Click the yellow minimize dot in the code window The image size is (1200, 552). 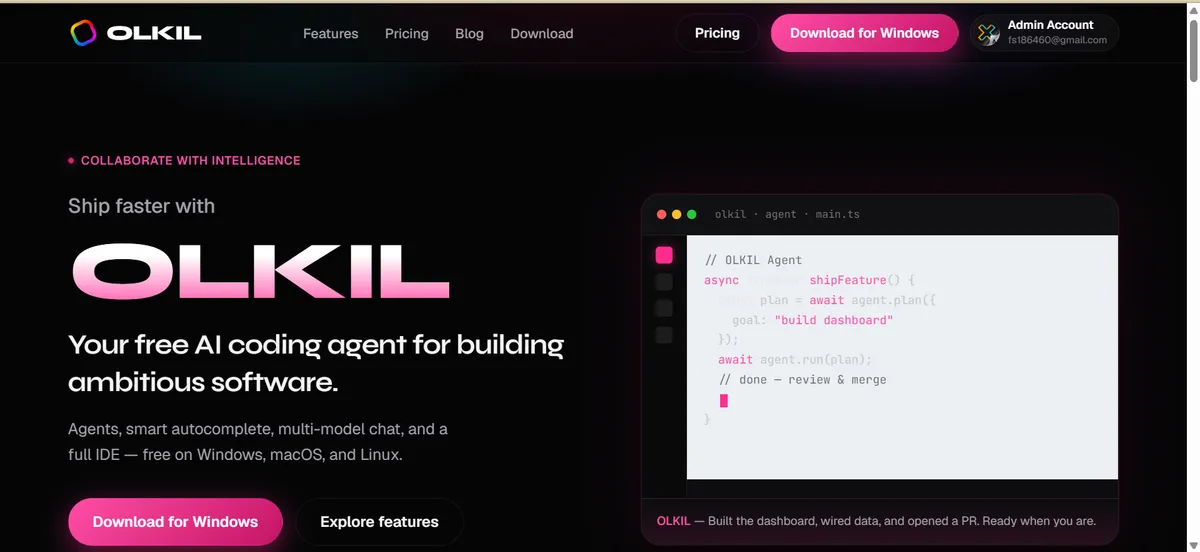pos(676,214)
